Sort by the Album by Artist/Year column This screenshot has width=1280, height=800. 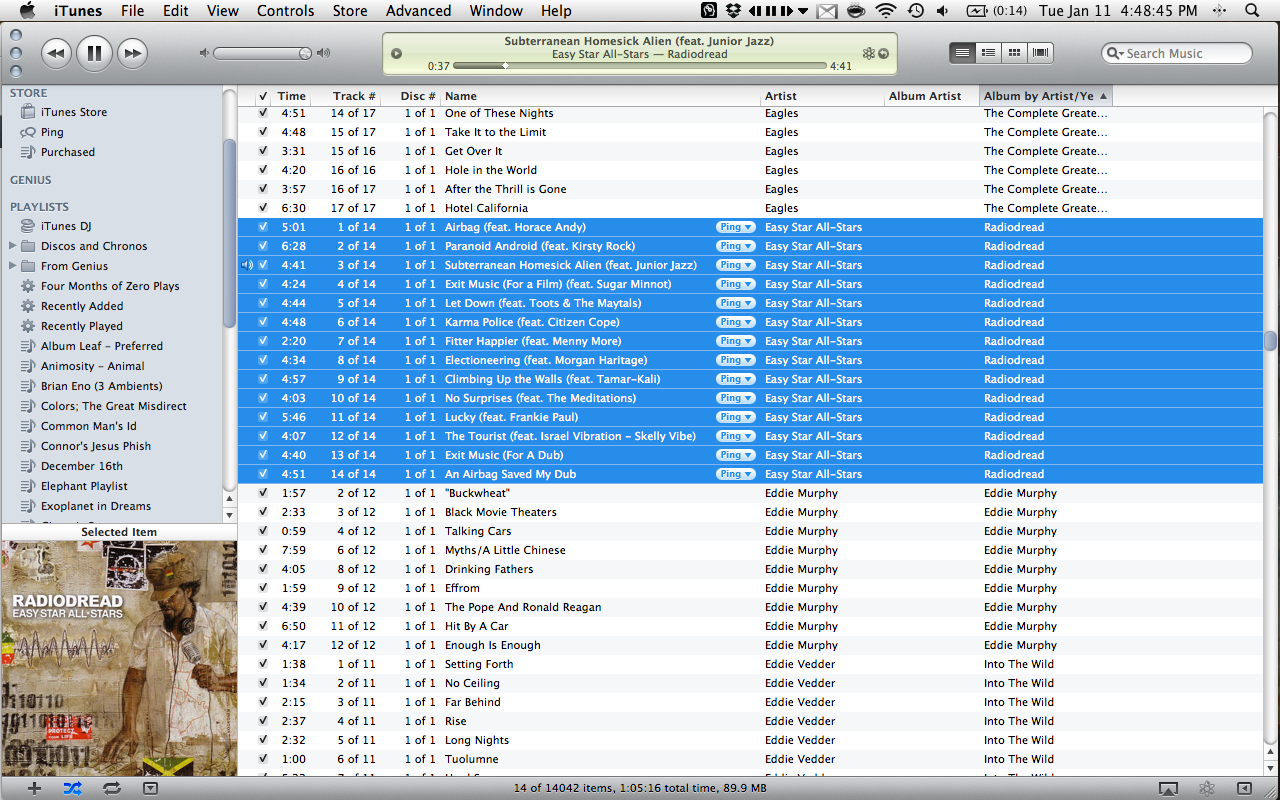[x=1046, y=96]
